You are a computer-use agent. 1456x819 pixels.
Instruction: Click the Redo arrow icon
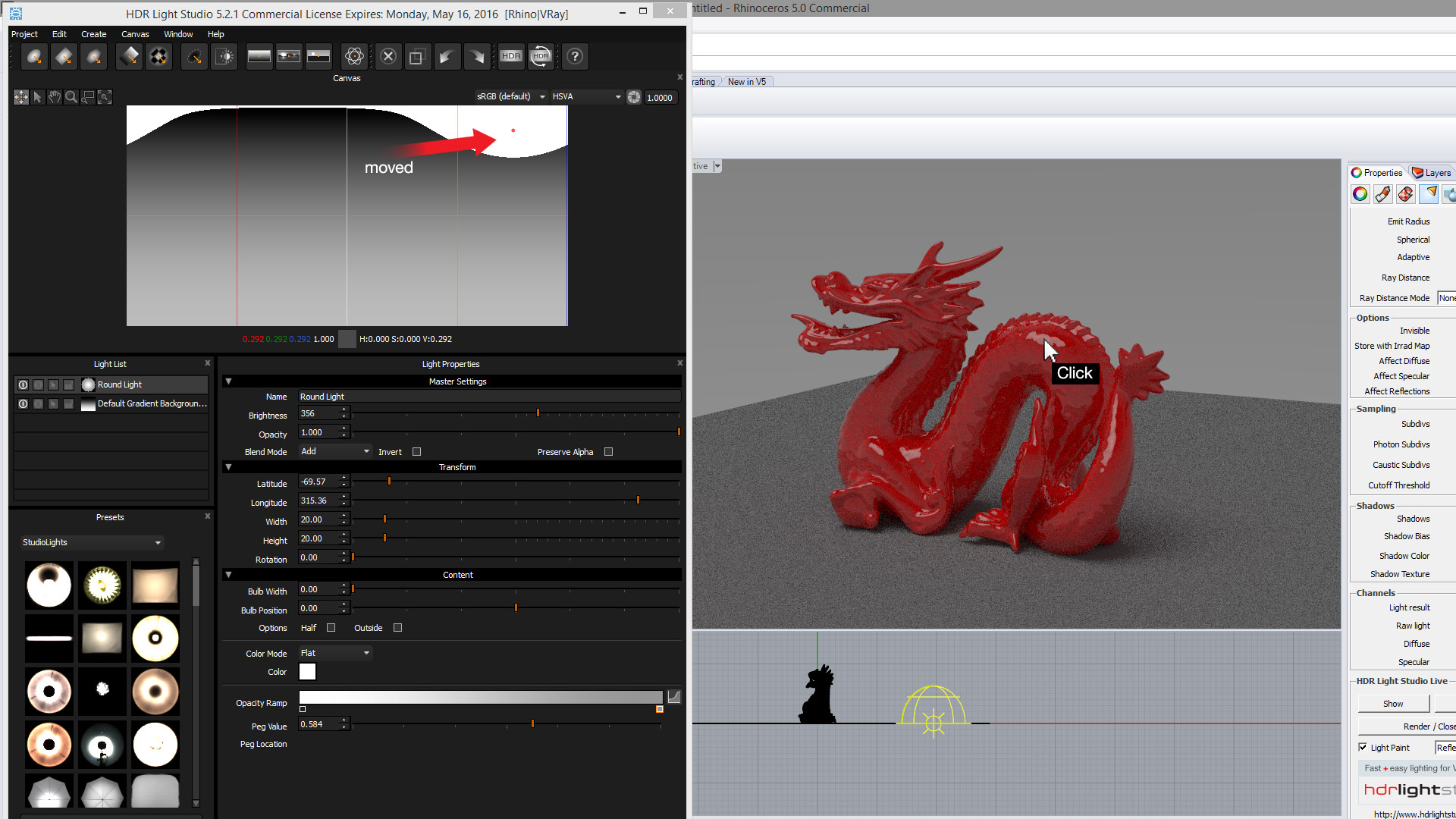pyautogui.click(x=476, y=57)
